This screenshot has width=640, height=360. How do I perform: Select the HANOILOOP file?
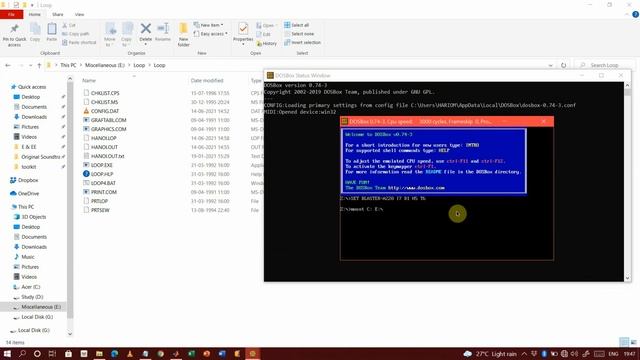pos(103,138)
